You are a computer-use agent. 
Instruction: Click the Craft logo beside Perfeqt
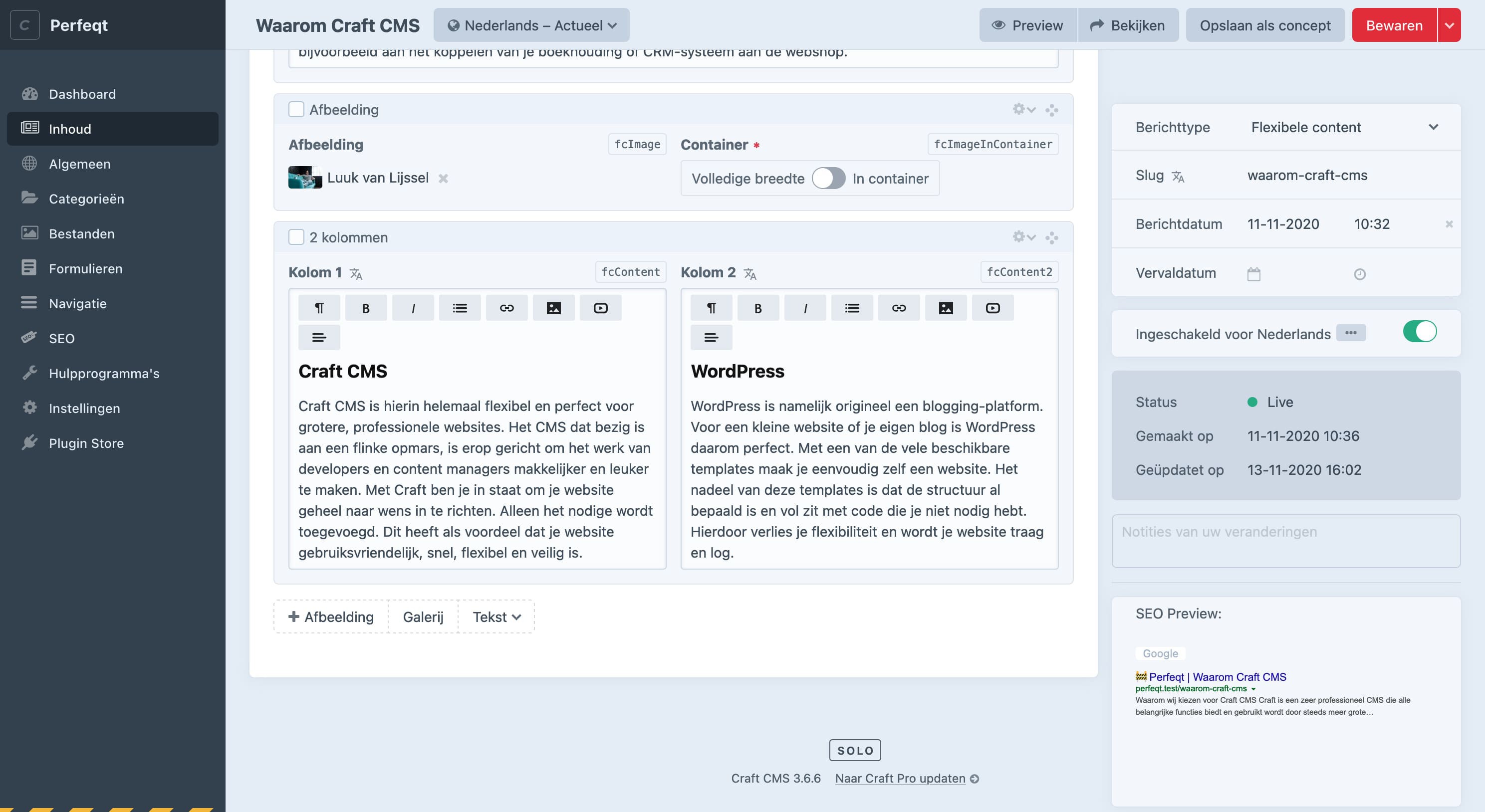click(25, 25)
